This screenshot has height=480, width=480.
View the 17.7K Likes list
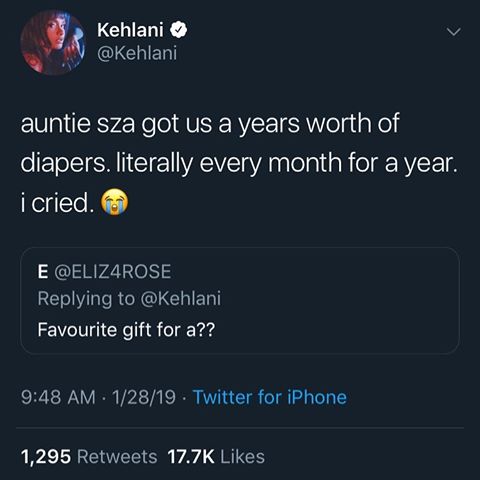click(216, 456)
